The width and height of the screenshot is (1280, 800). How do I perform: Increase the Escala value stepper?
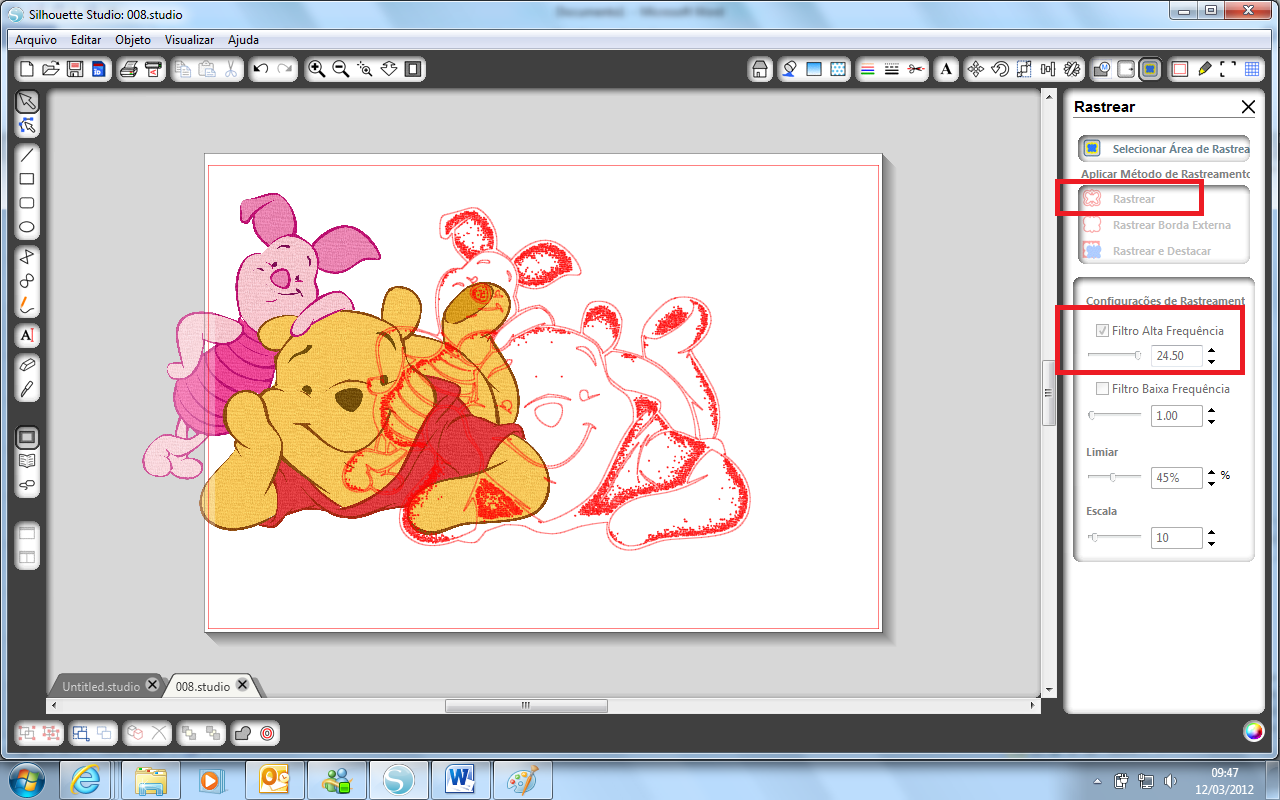(x=1212, y=532)
